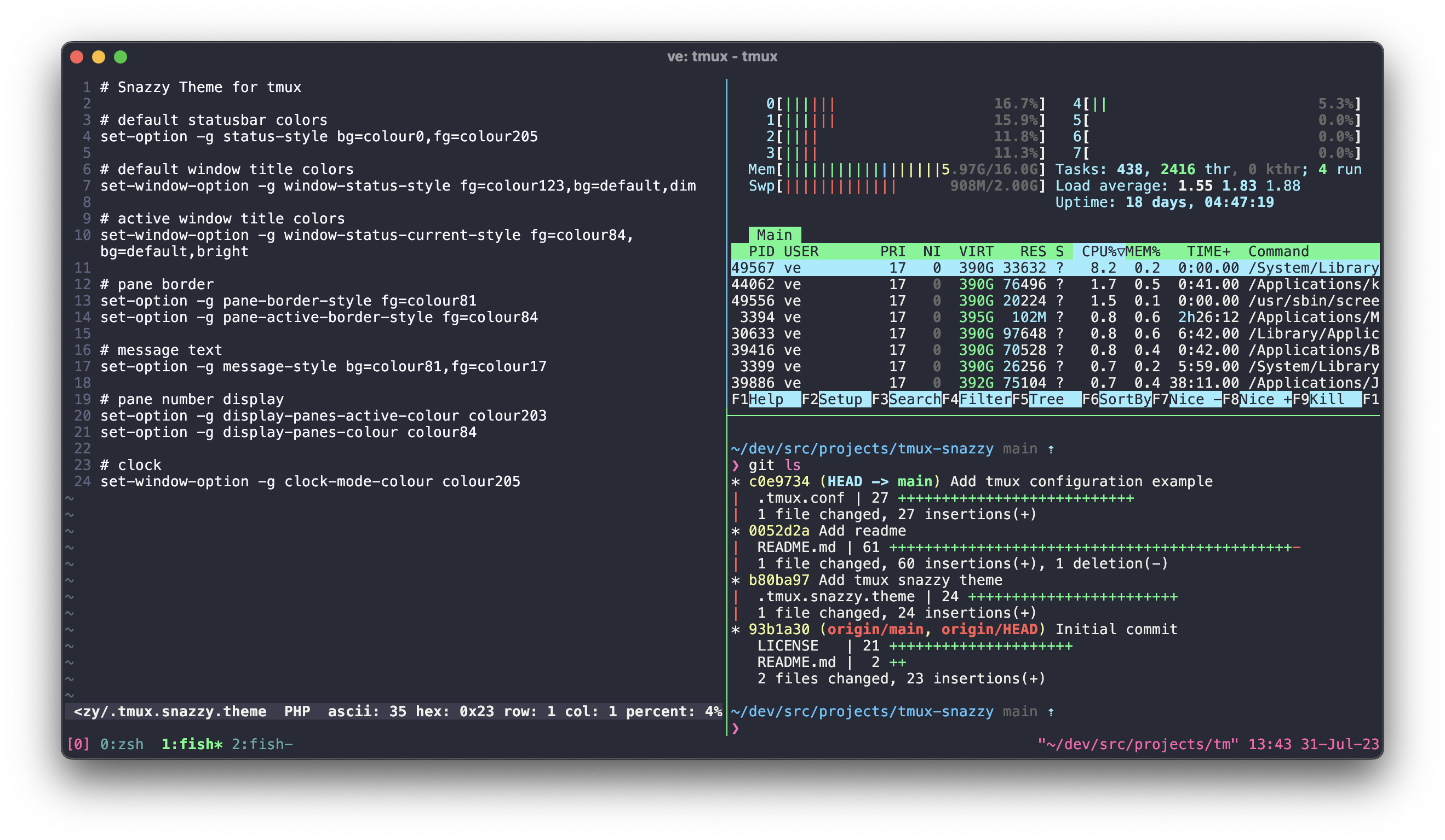
Task: Open htop F2 Setup menu
Action: 840,400
